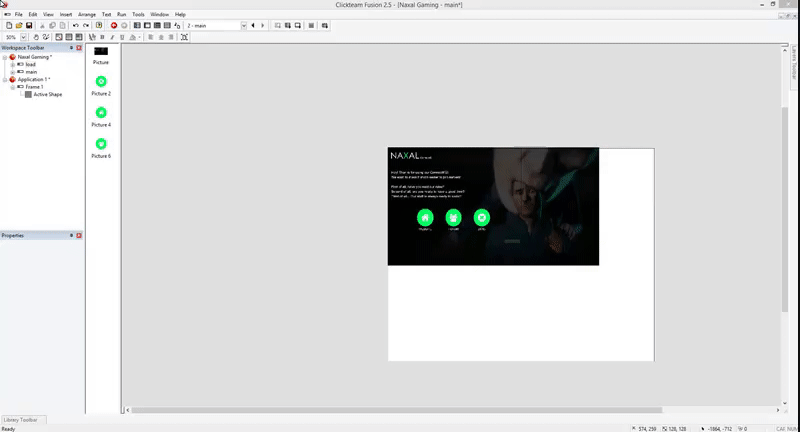The width and height of the screenshot is (800, 432).
Task: Open the Contents help icon
Action: [x=99, y=26]
